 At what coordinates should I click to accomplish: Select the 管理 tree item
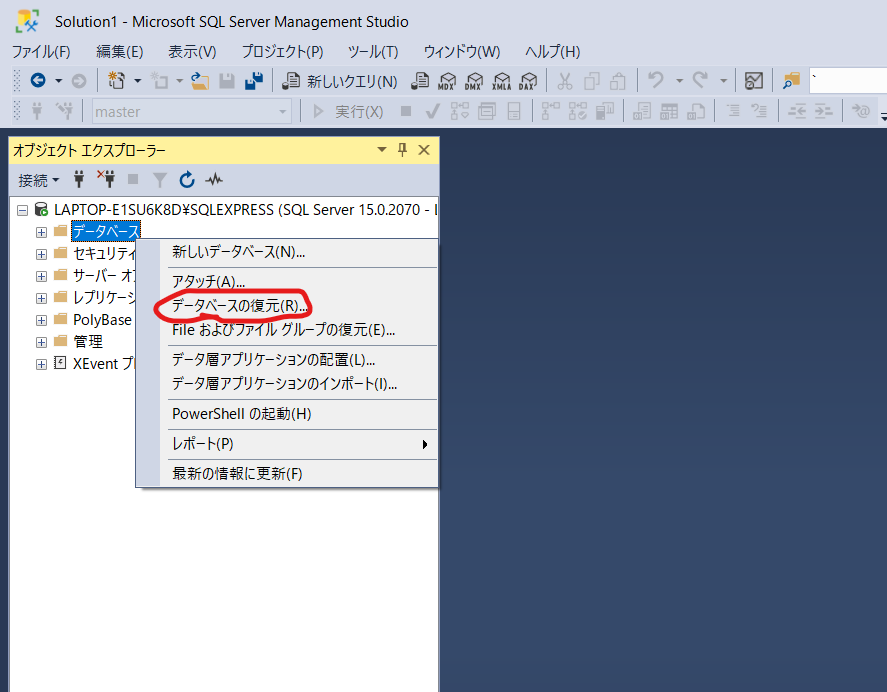tap(88, 342)
